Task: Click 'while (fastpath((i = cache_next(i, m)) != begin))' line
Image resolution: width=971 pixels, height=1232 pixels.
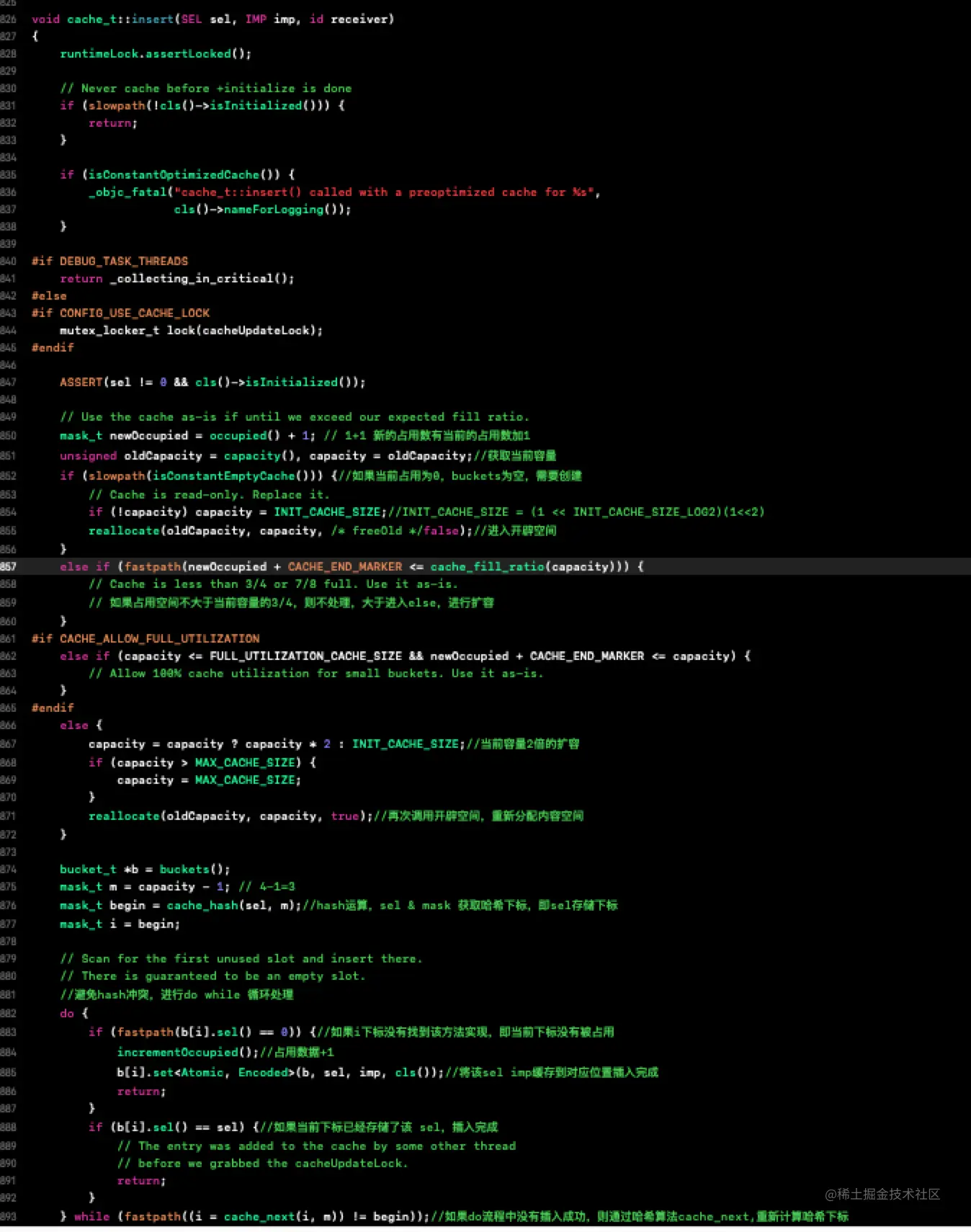Action: (x=454, y=1216)
